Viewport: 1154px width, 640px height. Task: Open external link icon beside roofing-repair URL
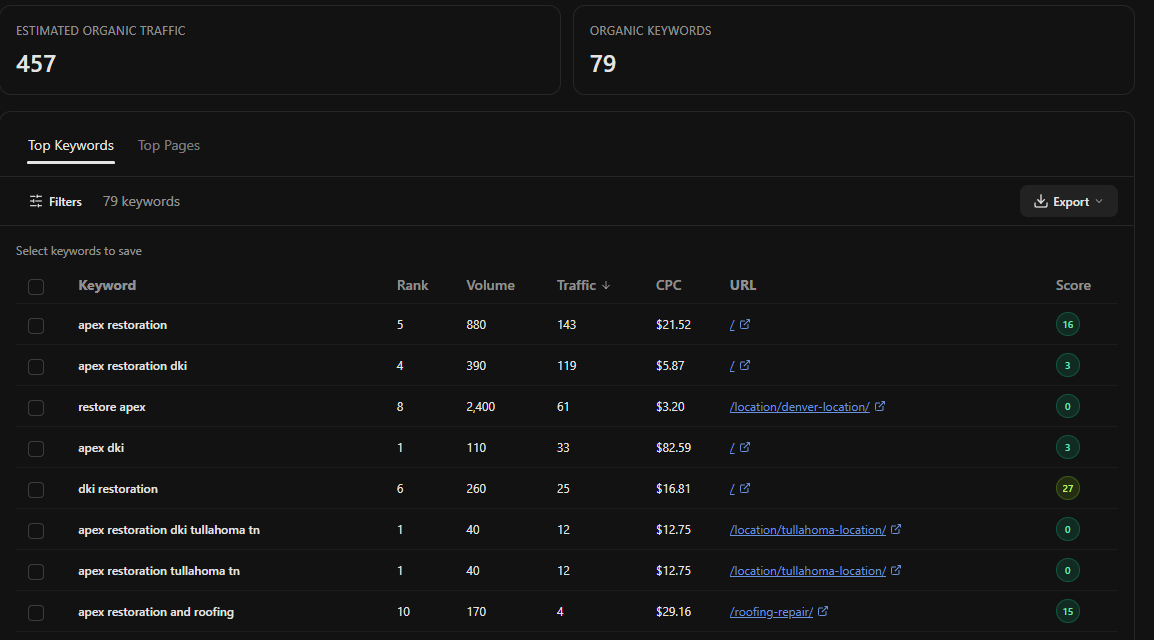pyautogui.click(x=823, y=611)
